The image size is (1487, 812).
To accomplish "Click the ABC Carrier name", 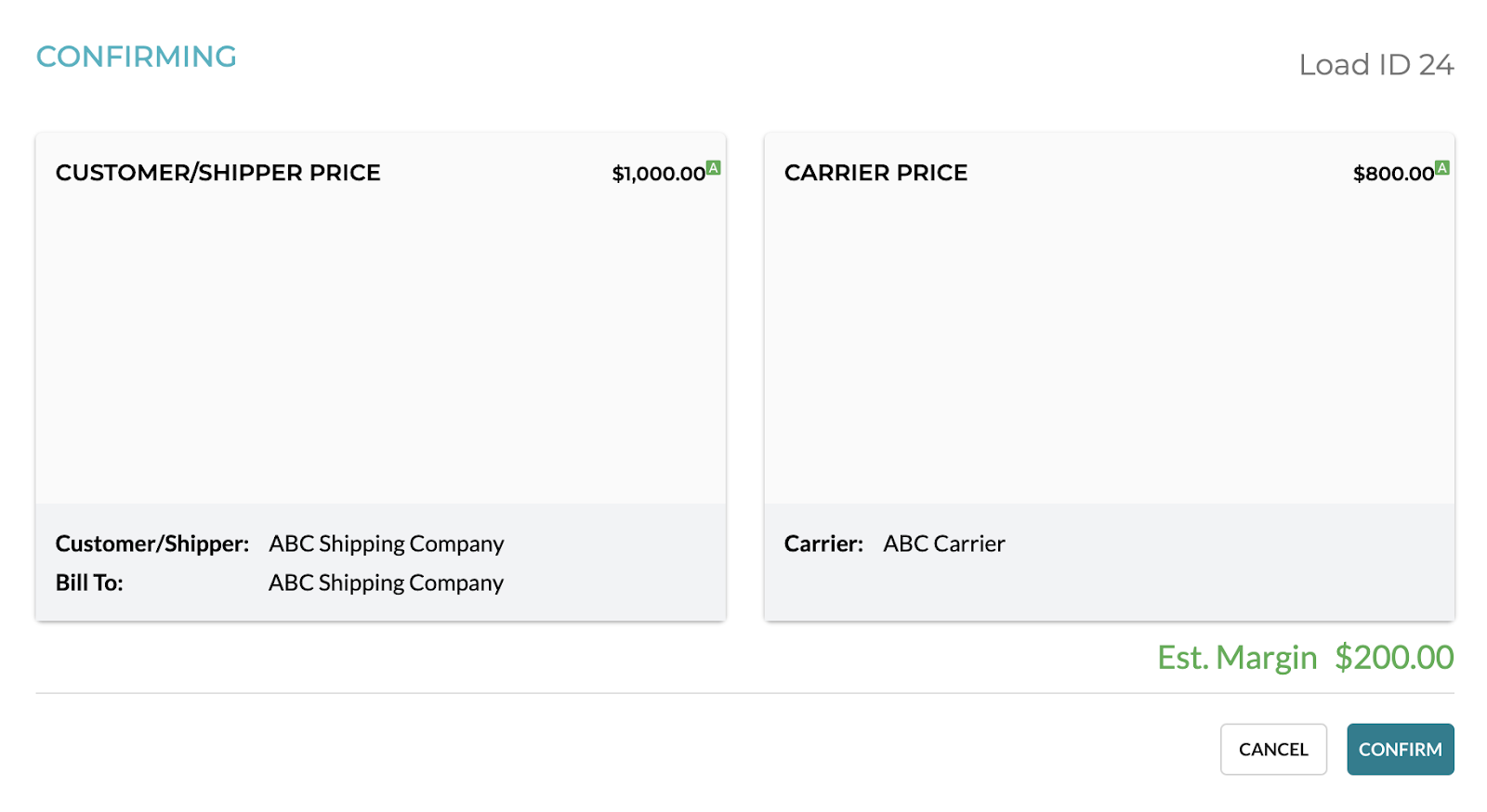I will coord(944,544).
